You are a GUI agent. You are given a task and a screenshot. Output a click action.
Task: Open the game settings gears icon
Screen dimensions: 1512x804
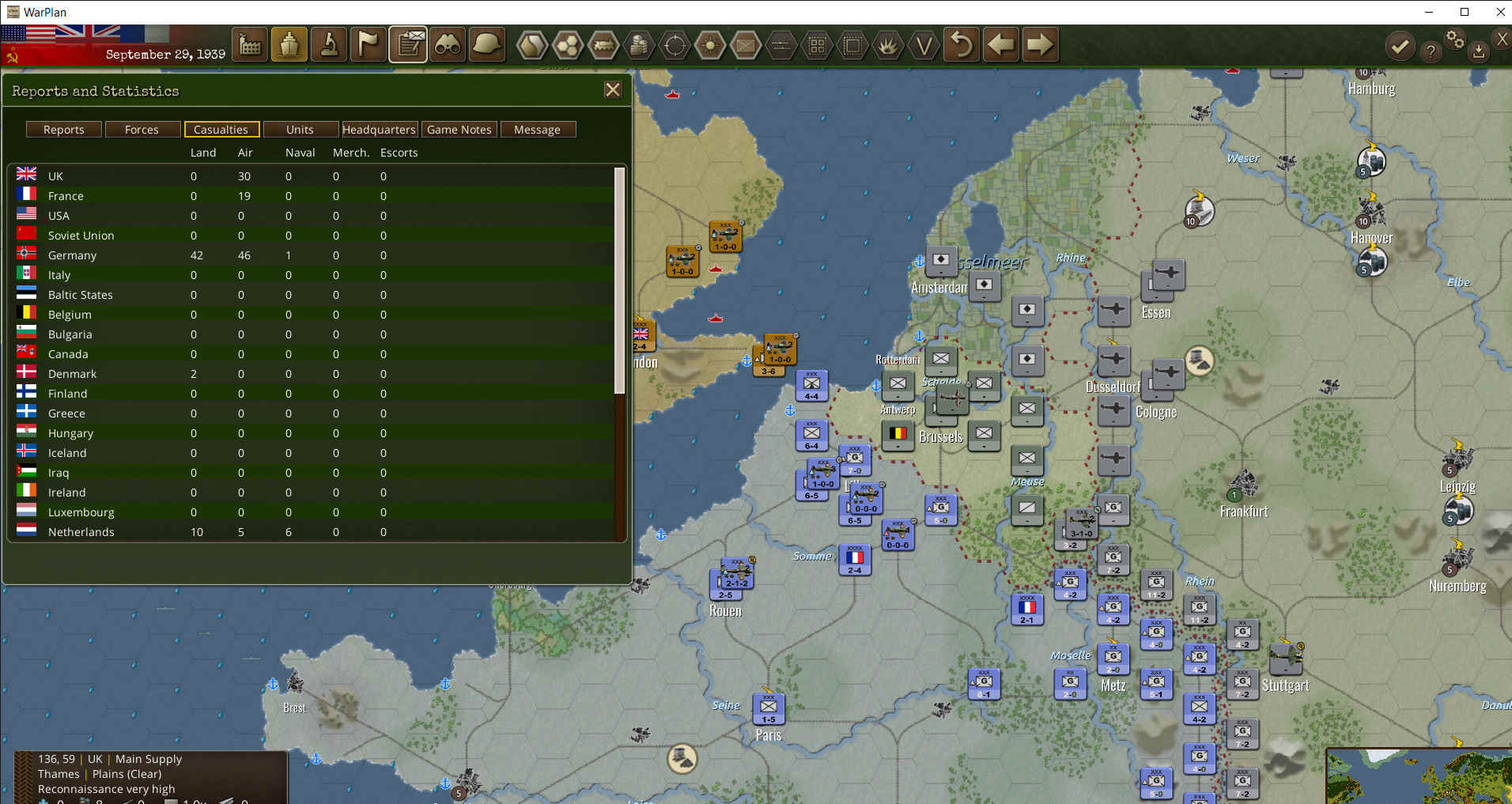(x=1454, y=40)
